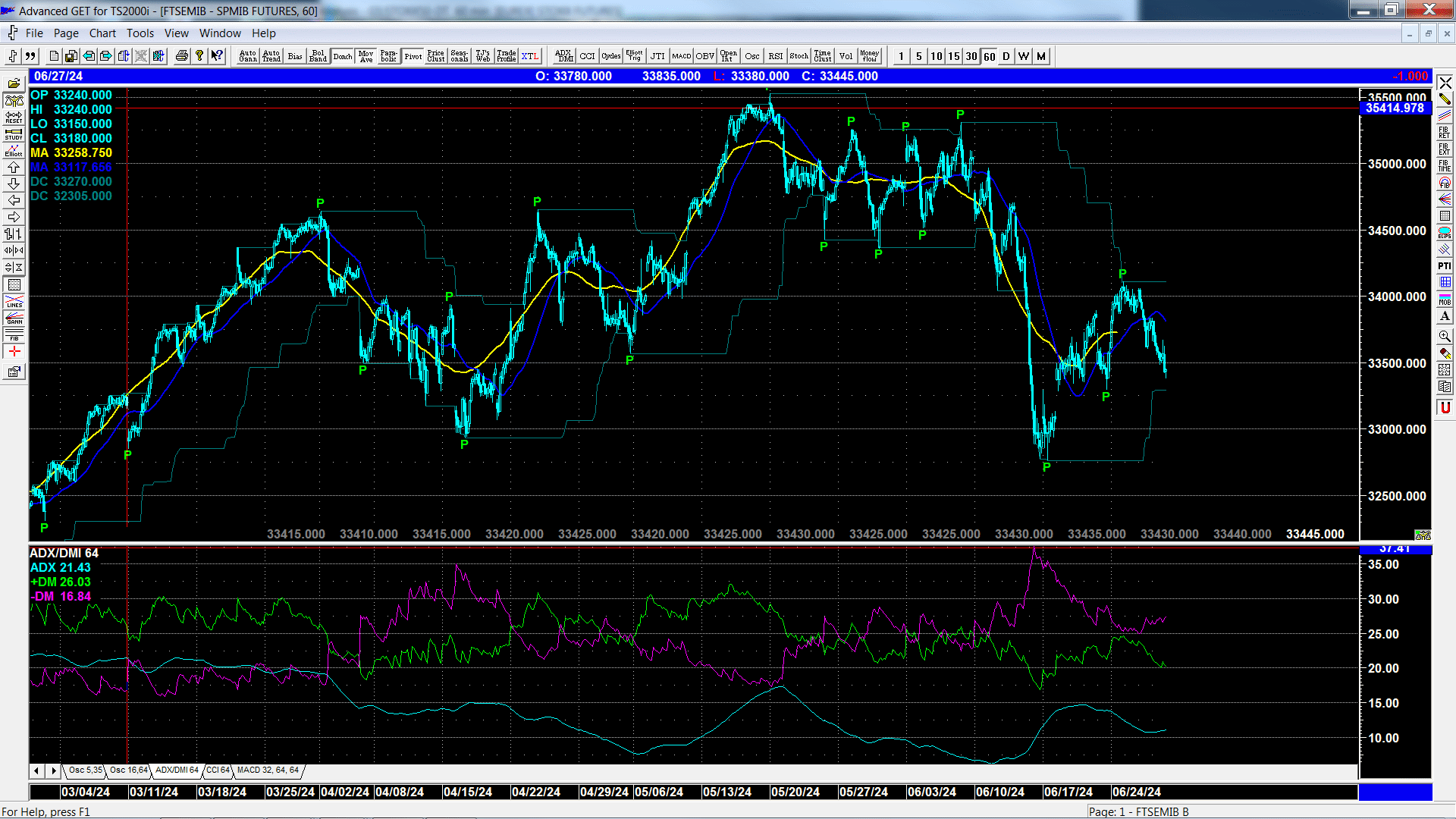Switch to Daily (D) timeframe
The image size is (1456, 819).
[1006, 56]
